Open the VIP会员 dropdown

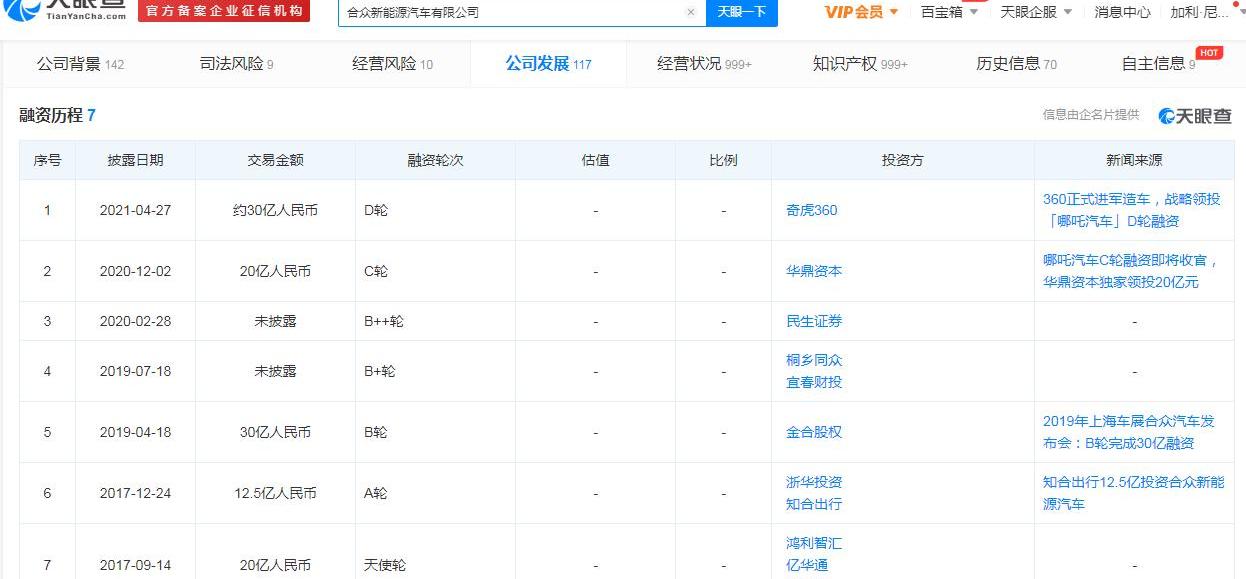(861, 12)
